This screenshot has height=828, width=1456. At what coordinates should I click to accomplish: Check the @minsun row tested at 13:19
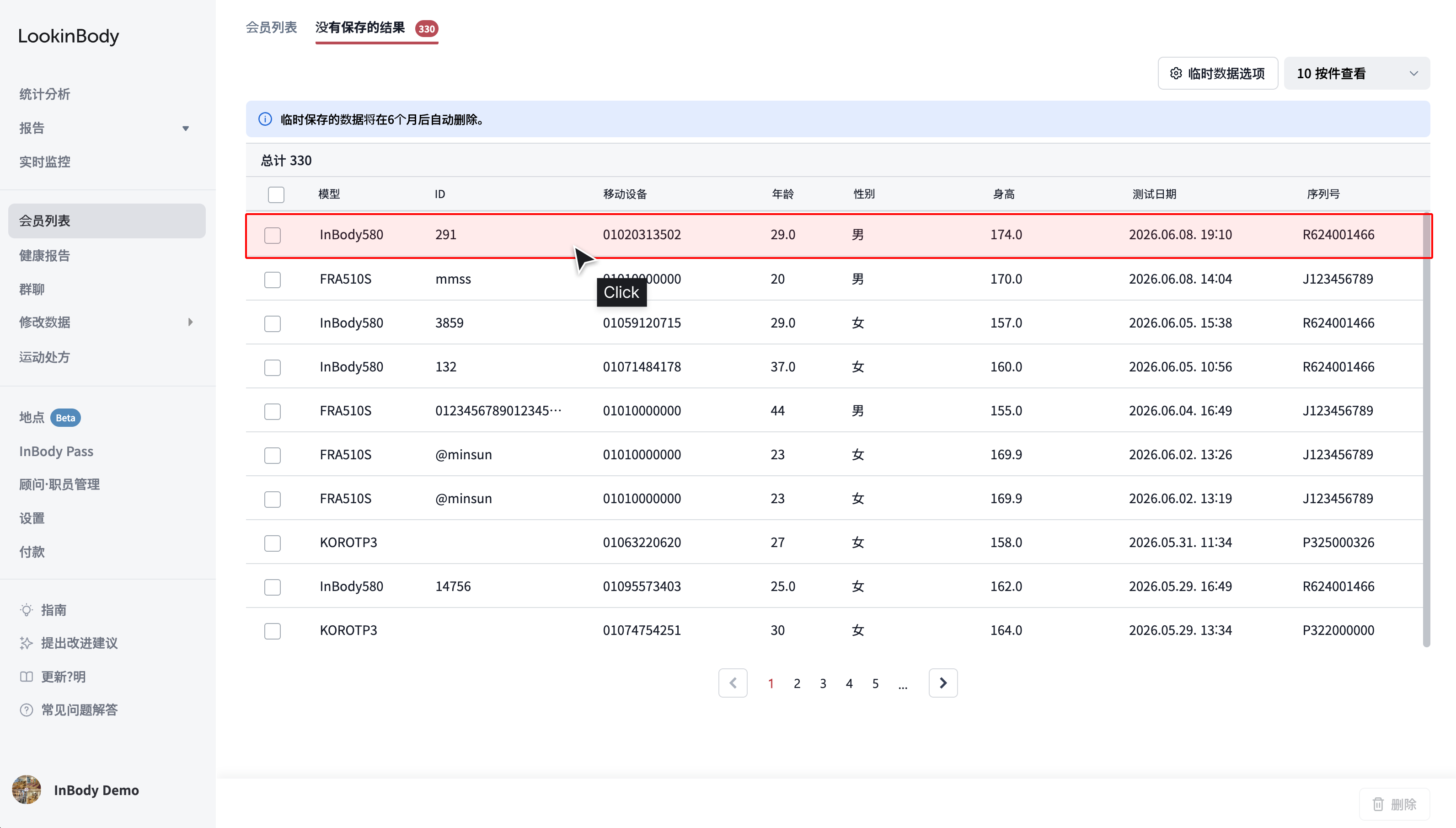point(272,499)
